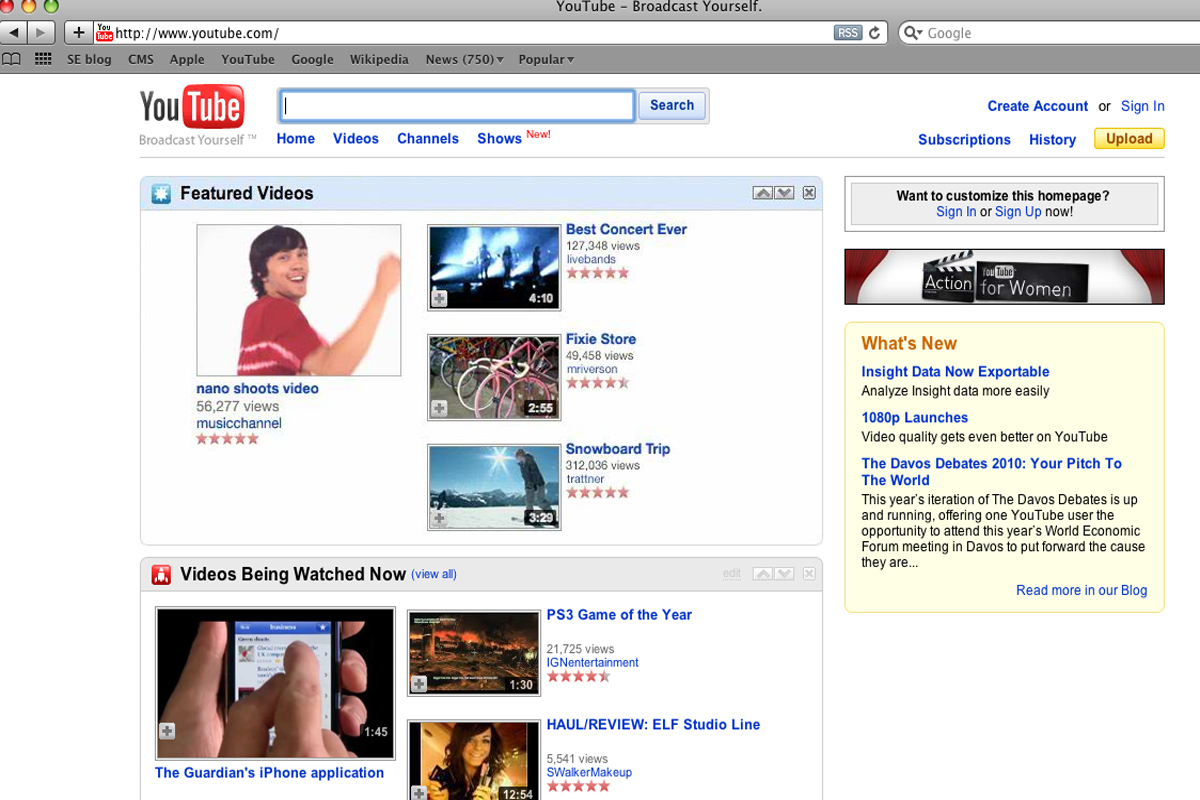
Task: Click Featured Videos star icon
Action: (x=161, y=194)
